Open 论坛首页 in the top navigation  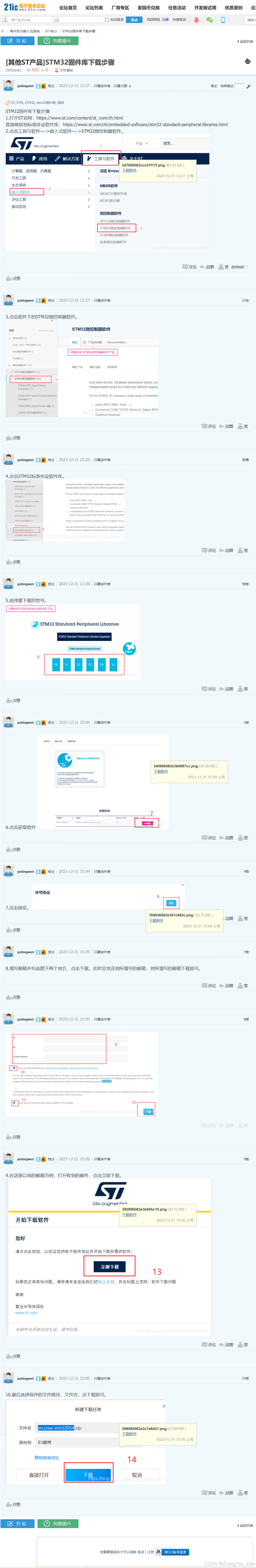(68, 8)
